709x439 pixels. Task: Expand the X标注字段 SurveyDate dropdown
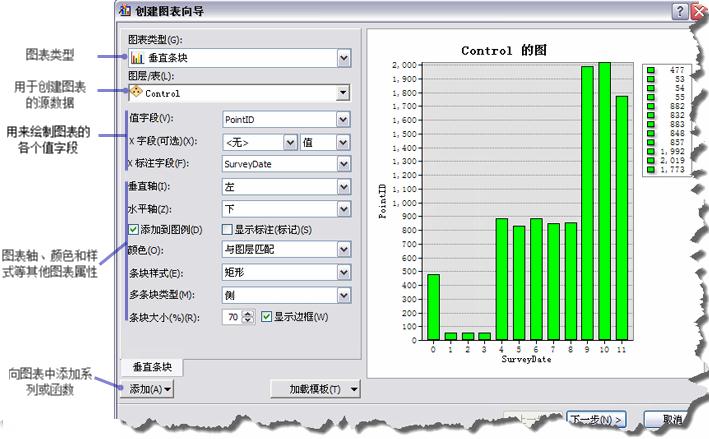coord(343,164)
